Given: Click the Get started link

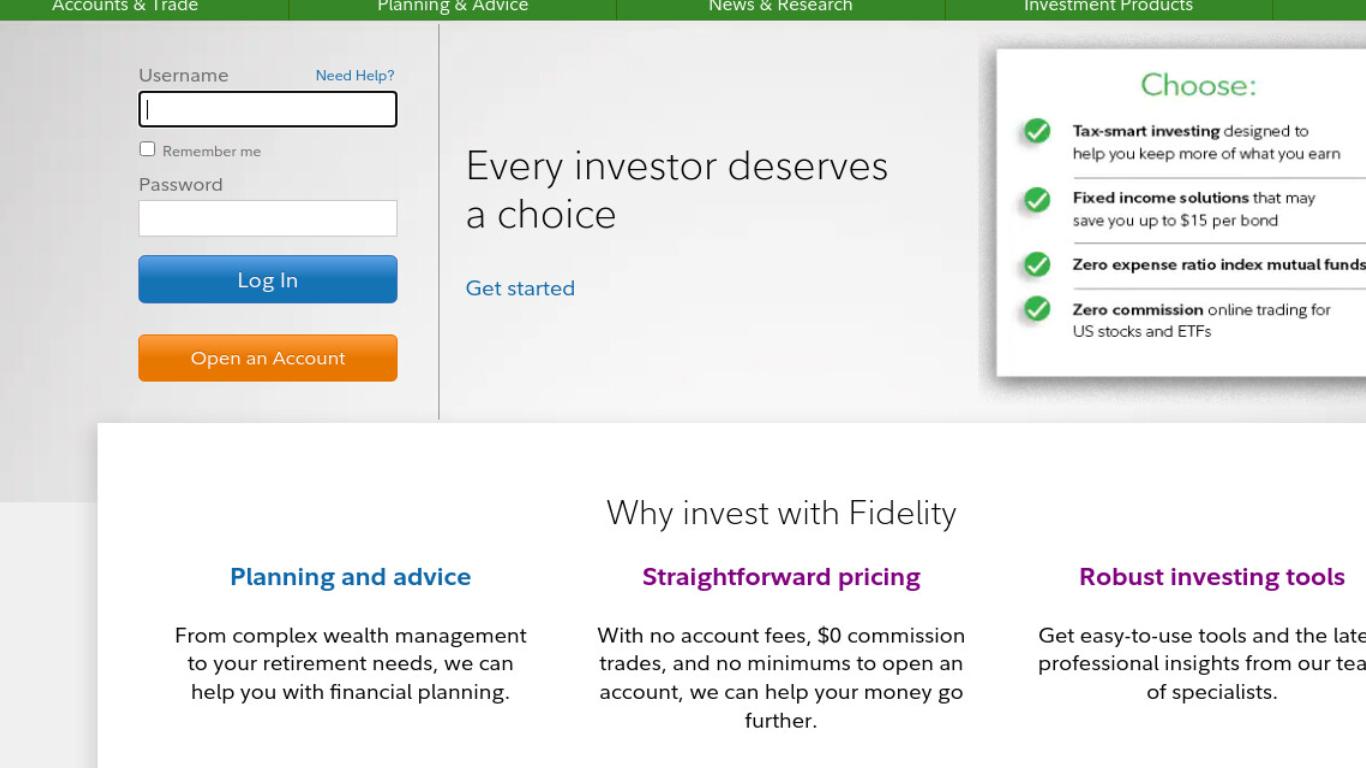Looking at the screenshot, I should (520, 288).
